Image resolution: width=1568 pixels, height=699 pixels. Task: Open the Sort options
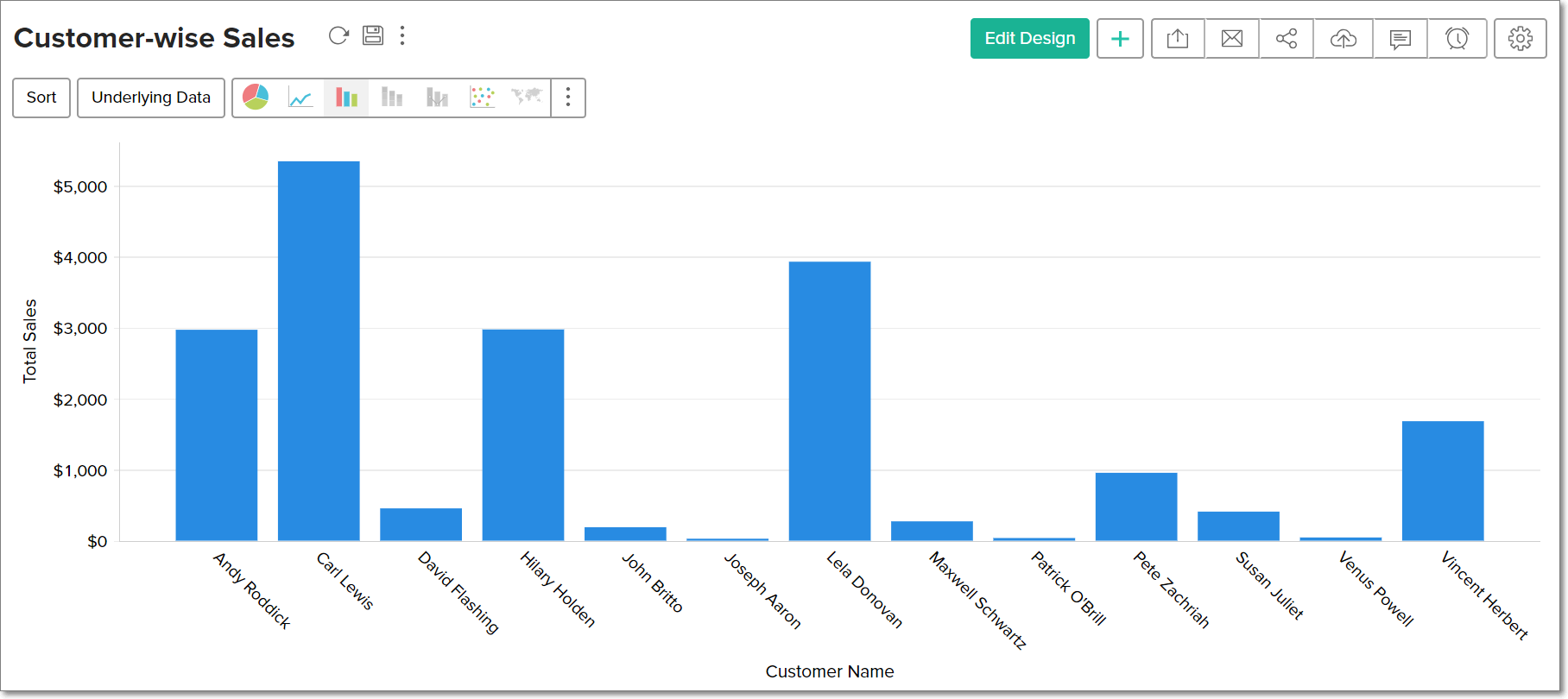[41, 98]
